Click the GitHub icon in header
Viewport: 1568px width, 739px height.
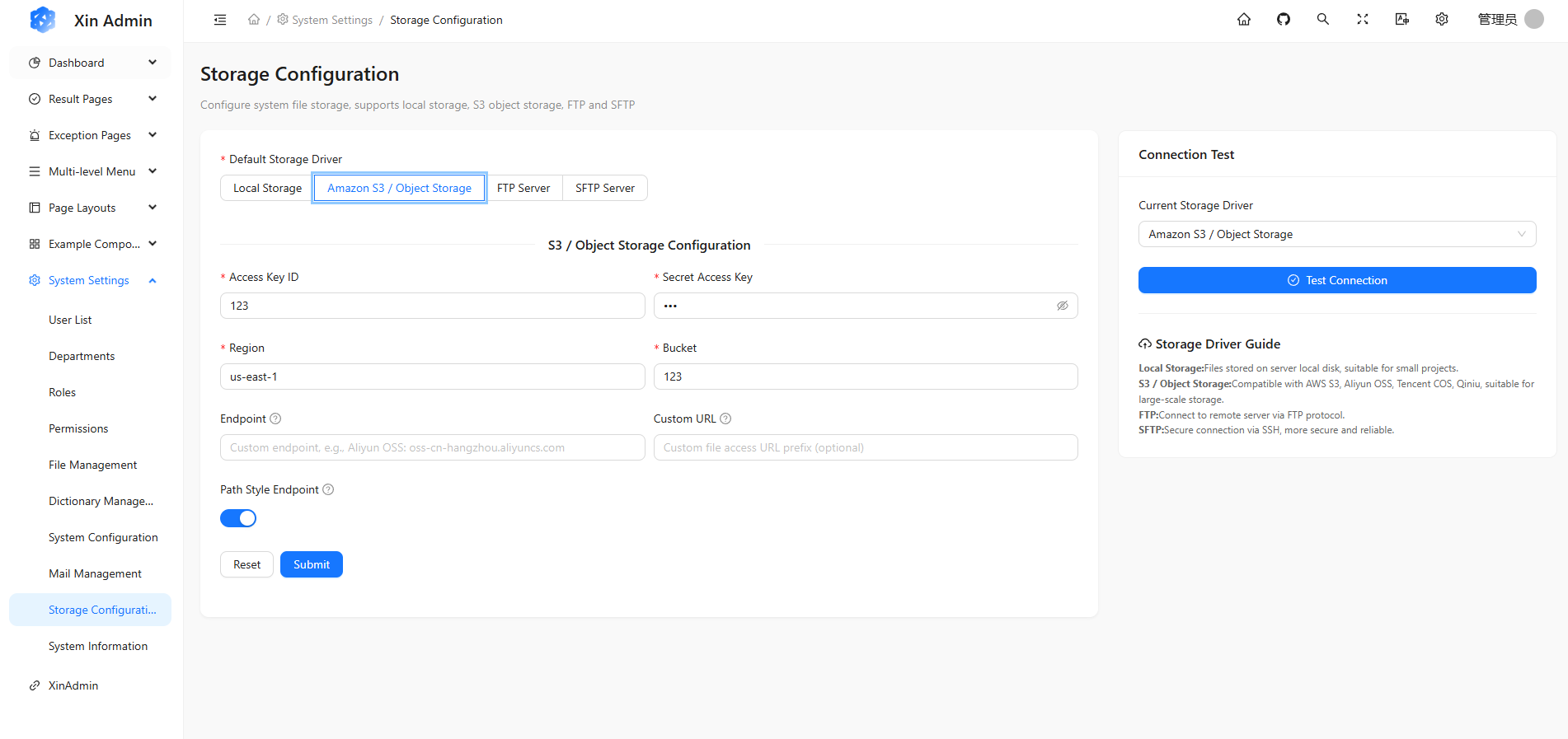pos(1284,20)
